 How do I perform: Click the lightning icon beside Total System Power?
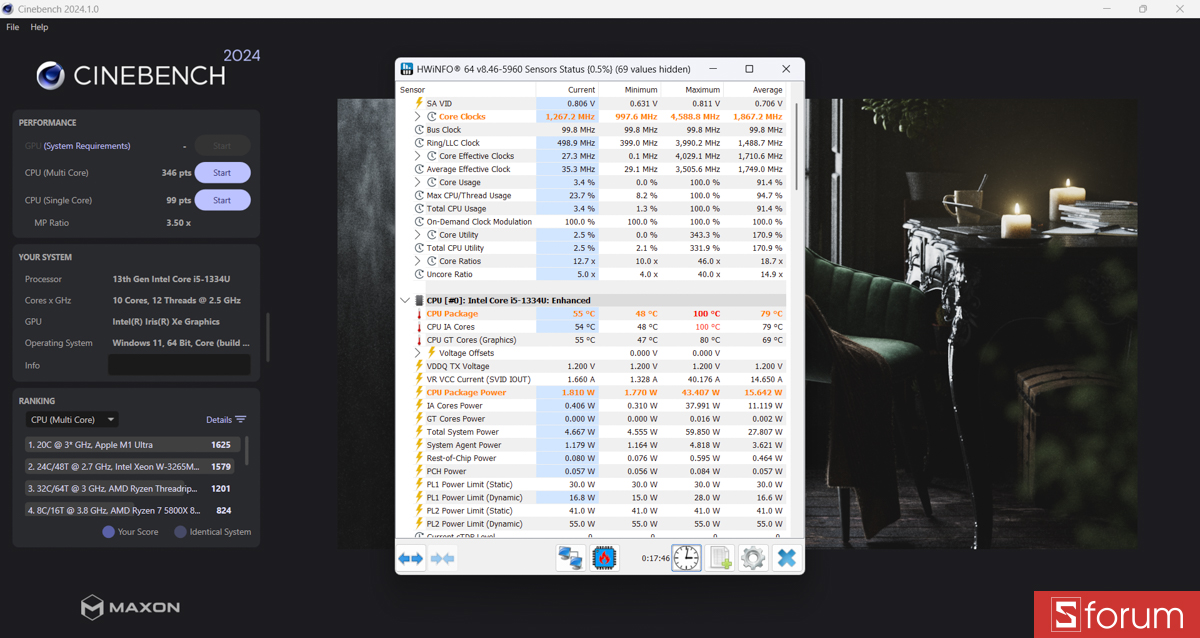(x=420, y=432)
